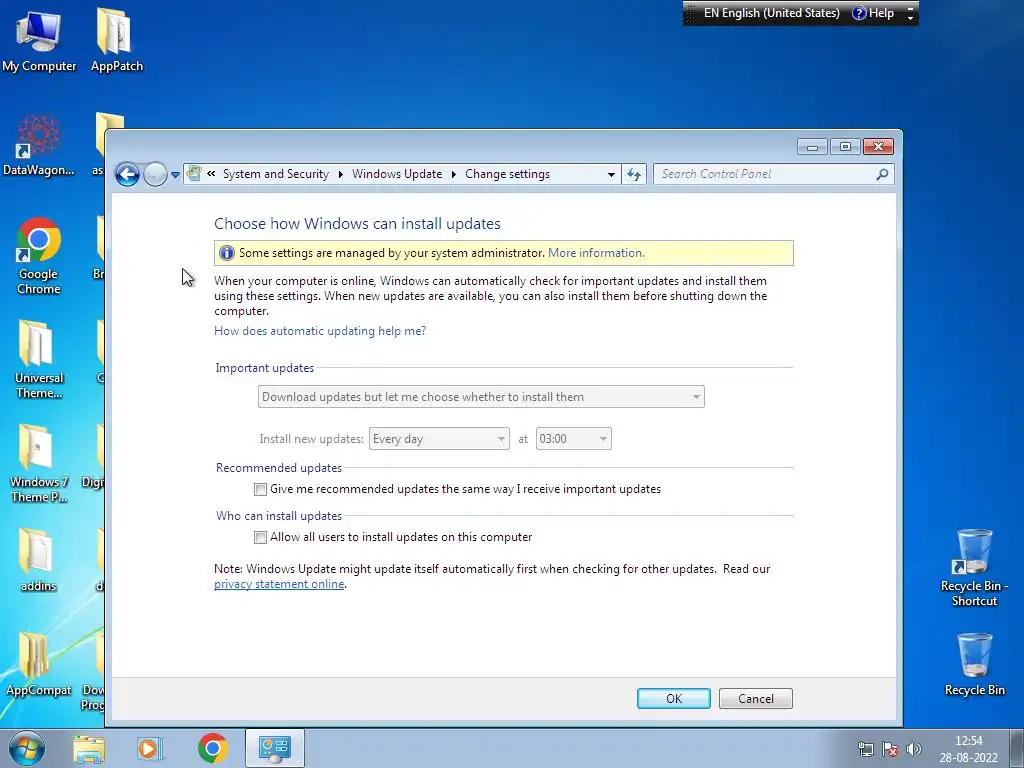Viewport: 1024px width, 768px height.
Task: Click the refresh button beside address bar
Action: click(633, 174)
